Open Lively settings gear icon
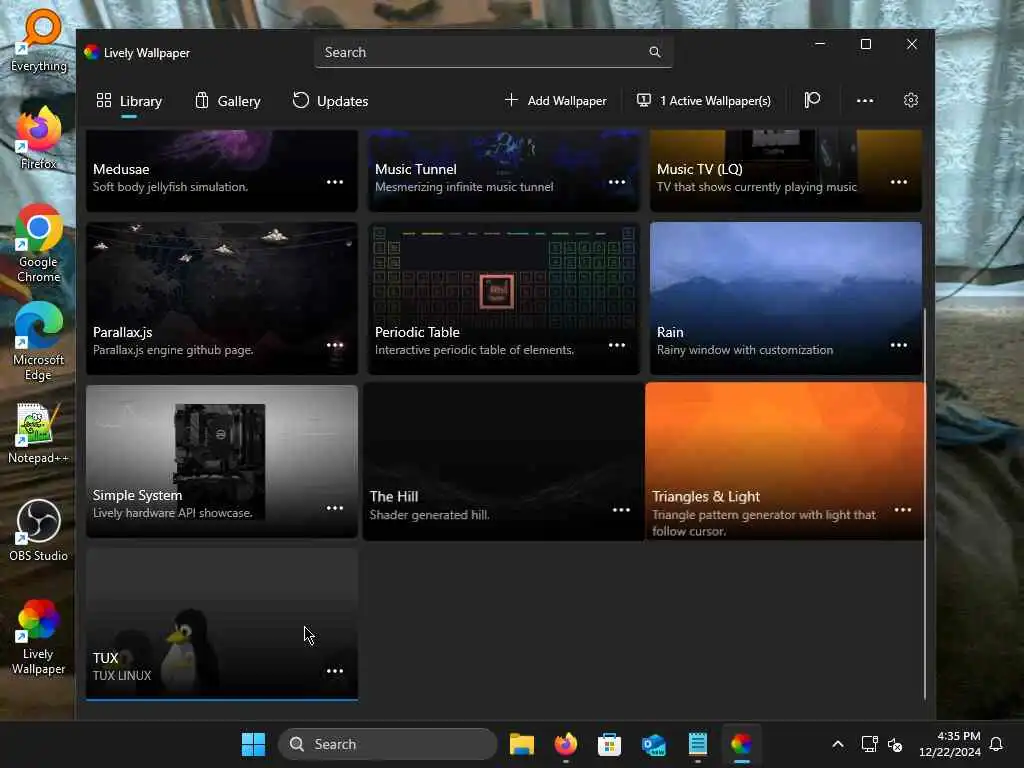 coord(911,100)
